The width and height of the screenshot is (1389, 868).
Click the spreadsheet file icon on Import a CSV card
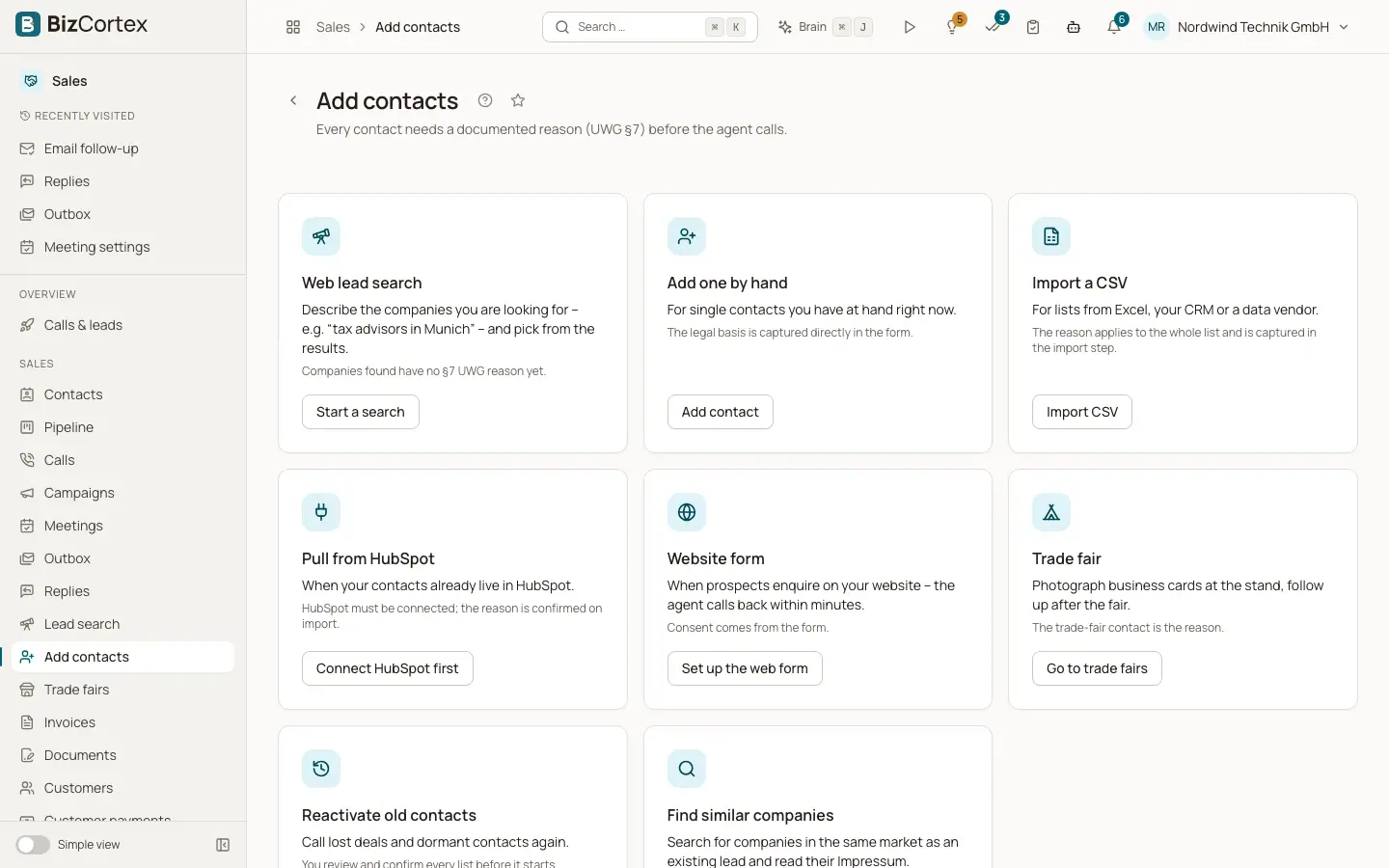pyautogui.click(x=1051, y=236)
